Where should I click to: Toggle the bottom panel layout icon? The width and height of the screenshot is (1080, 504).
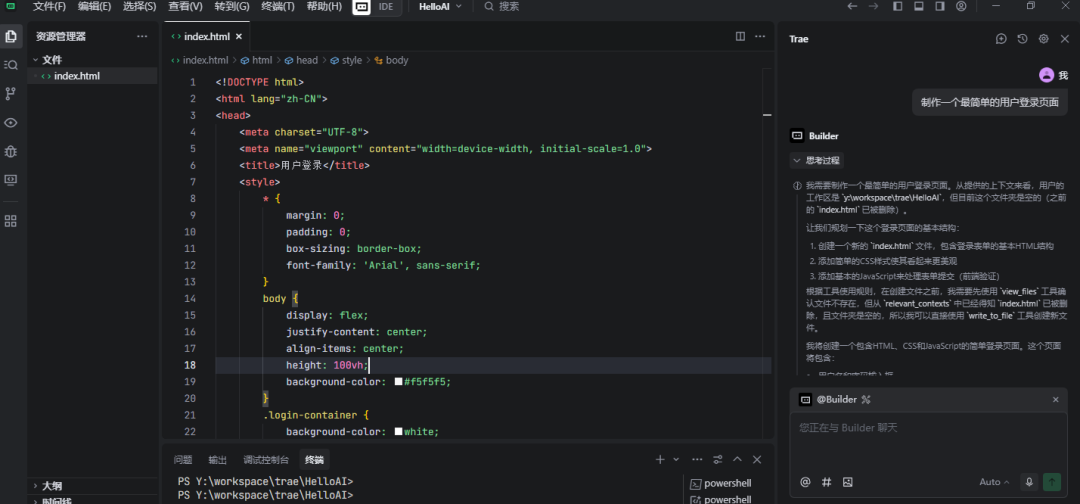[x=918, y=6]
